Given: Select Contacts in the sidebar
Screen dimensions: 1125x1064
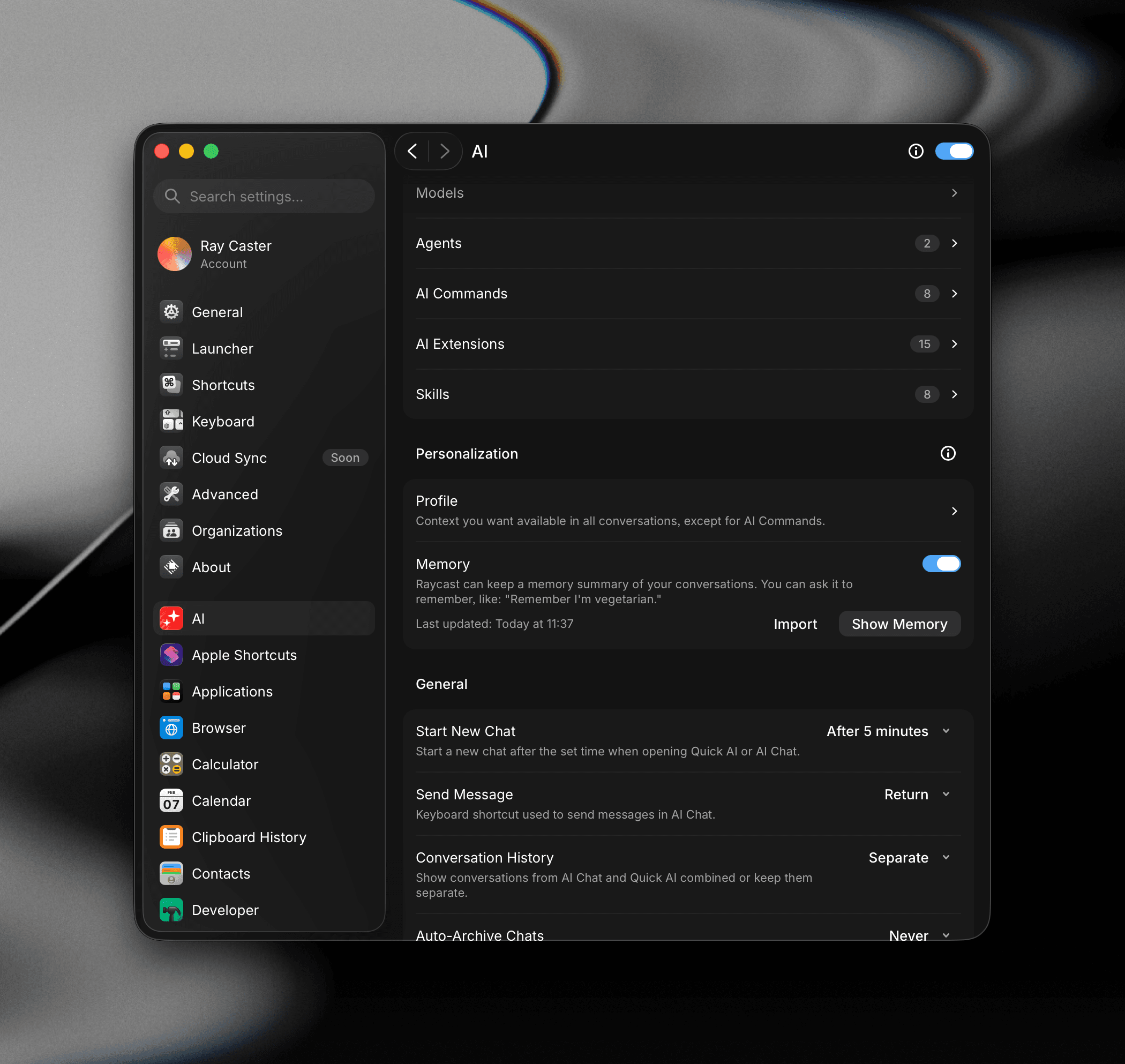Looking at the screenshot, I should coord(264,873).
